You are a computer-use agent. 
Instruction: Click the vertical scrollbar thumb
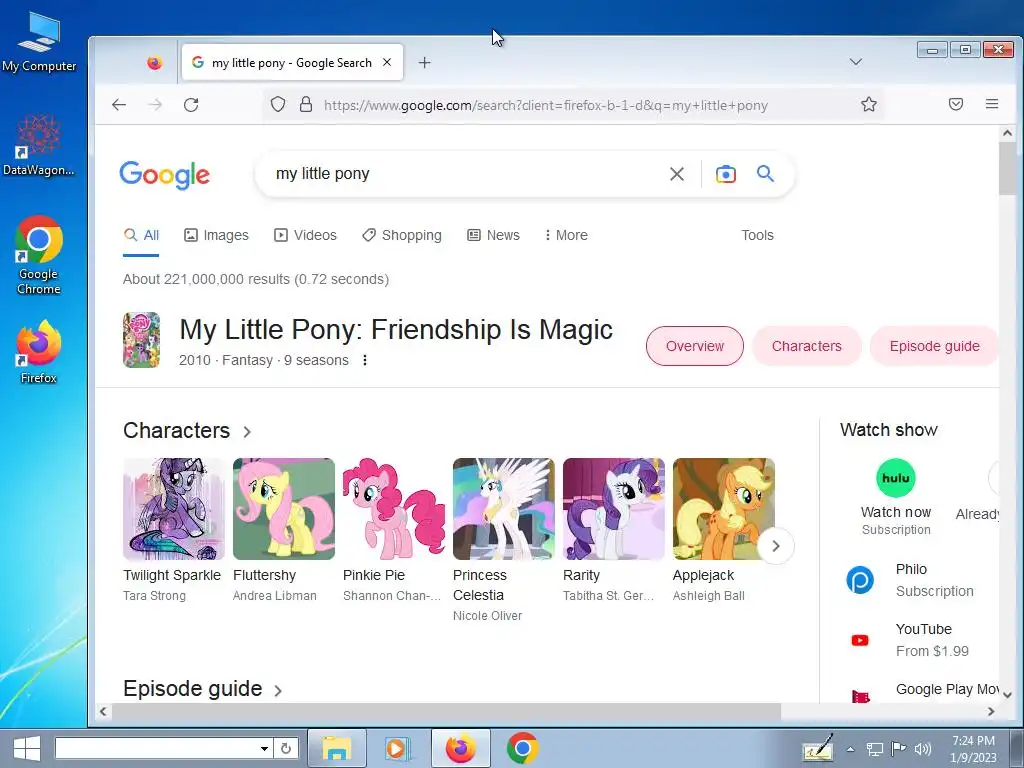pos(1007,168)
